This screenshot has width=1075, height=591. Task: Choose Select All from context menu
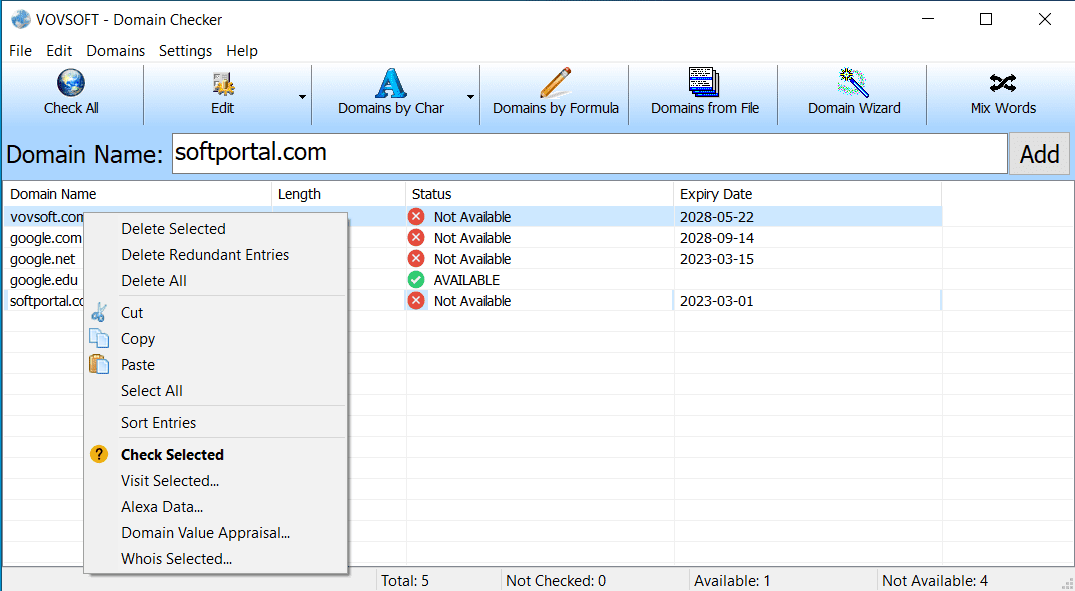coord(215,391)
